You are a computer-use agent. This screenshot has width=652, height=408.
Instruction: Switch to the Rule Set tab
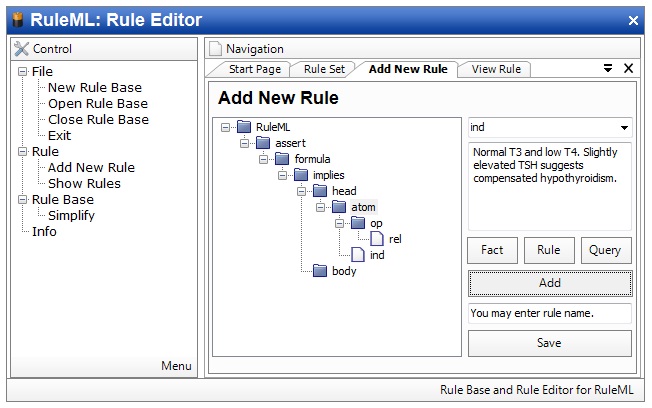(x=324, y=69)
